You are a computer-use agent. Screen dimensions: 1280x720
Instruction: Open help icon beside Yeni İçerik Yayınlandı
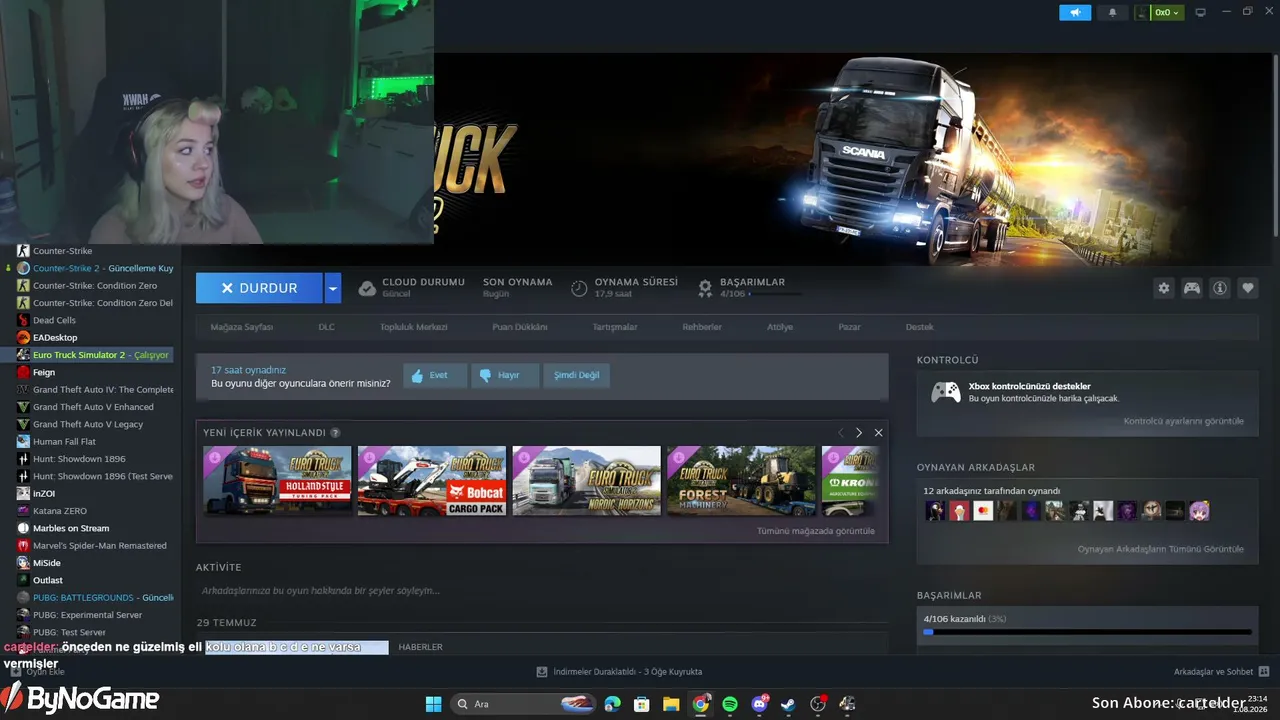[x=335, y=433]
